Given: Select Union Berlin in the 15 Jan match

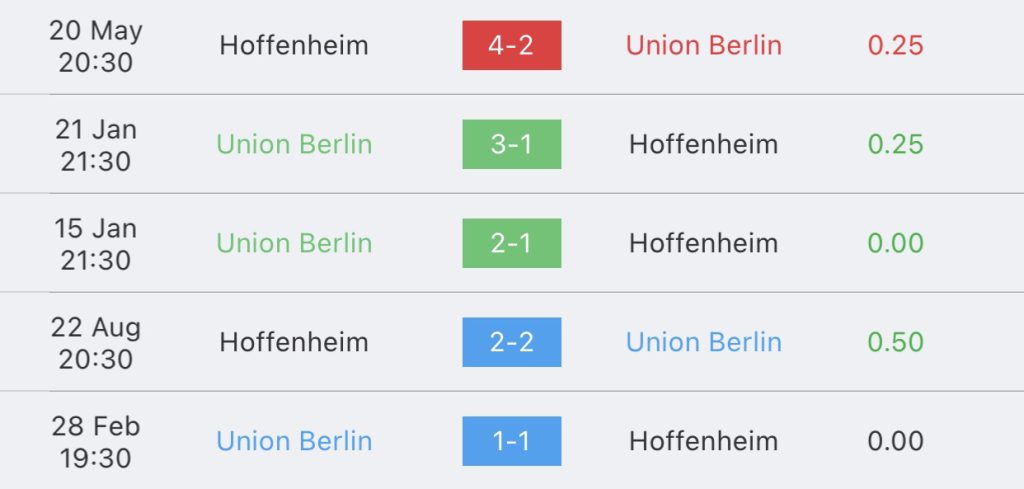Looking at the screenshot, I should (x=294, y=243).
